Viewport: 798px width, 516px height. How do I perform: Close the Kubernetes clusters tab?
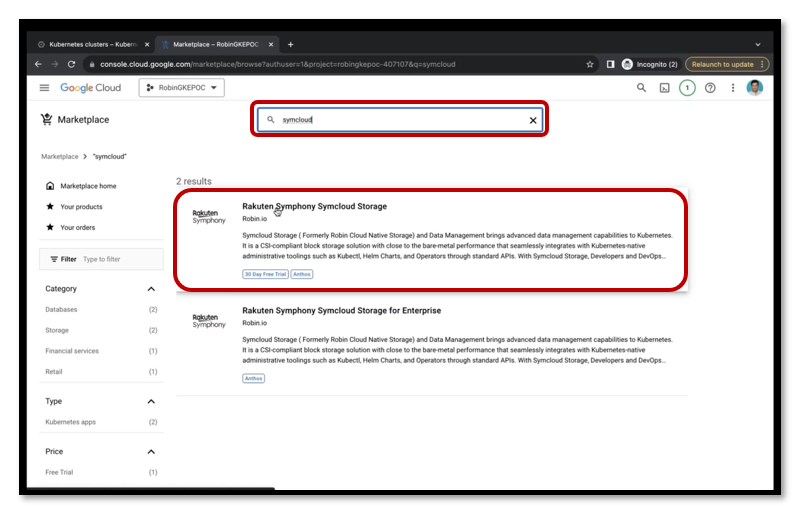(x=147, y=44)
